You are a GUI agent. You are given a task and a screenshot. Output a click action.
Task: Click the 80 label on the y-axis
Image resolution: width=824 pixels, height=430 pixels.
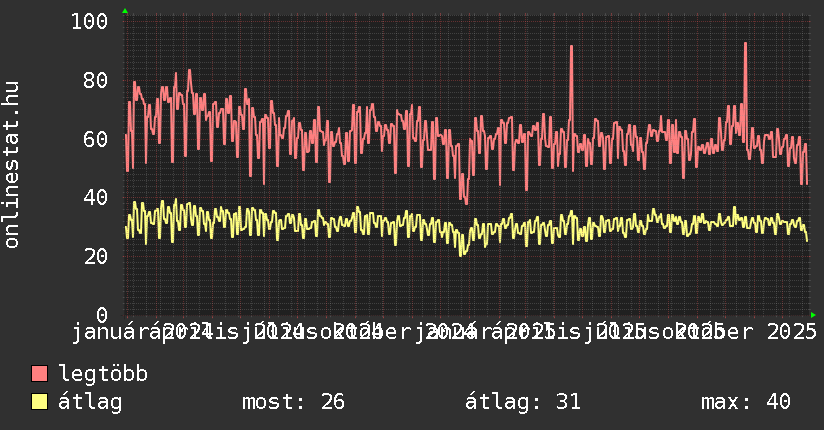(x=95, y=80)
